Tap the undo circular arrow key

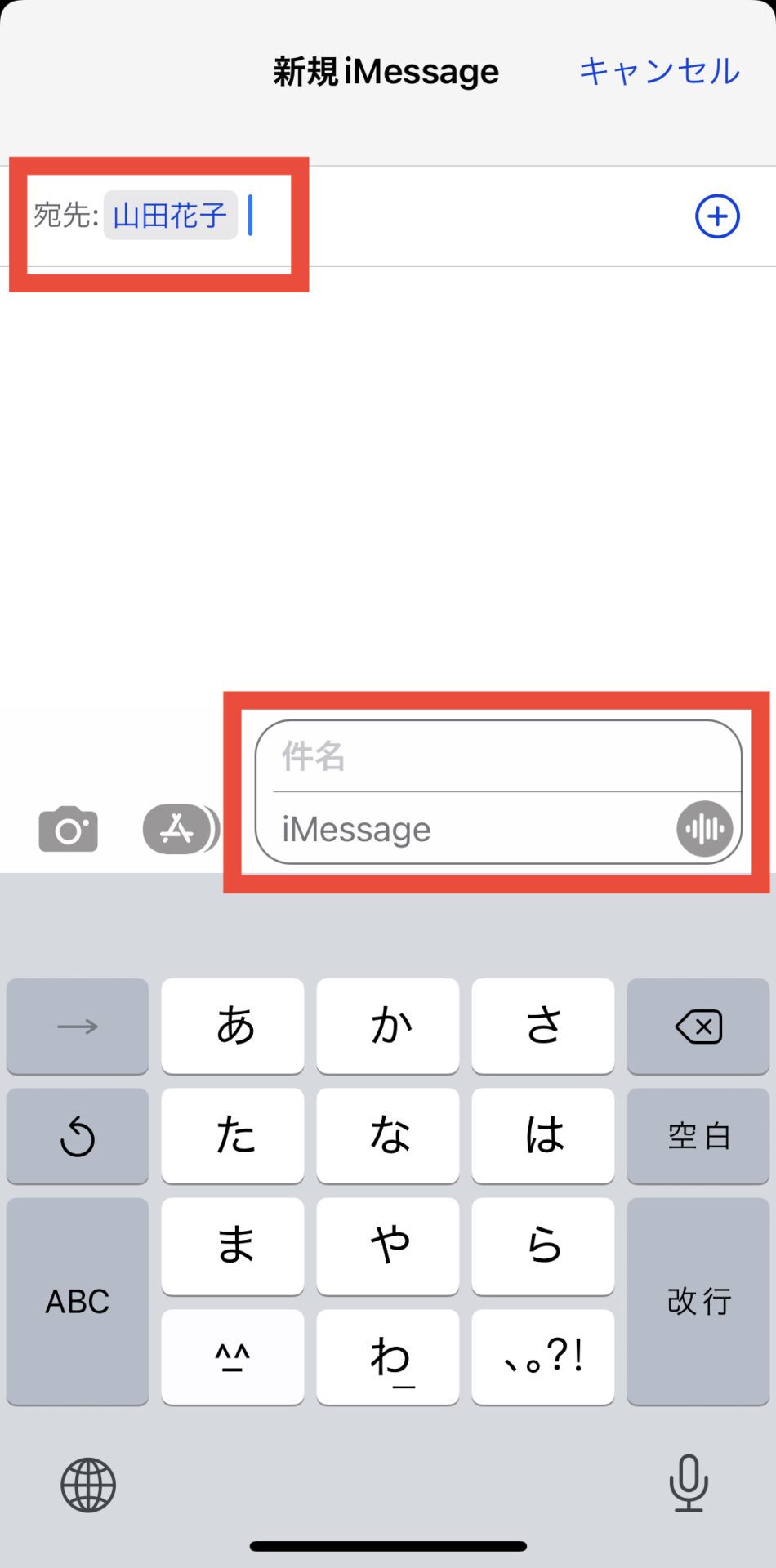(78, 1135)
